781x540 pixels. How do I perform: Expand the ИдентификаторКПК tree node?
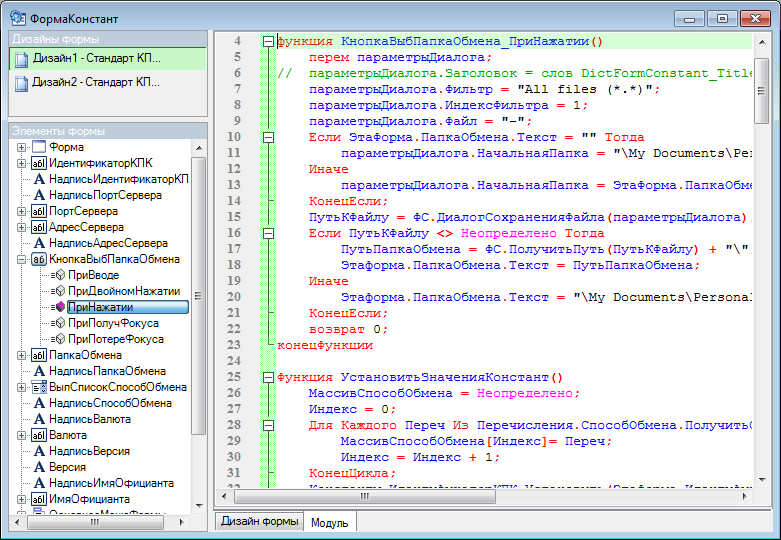21,163
